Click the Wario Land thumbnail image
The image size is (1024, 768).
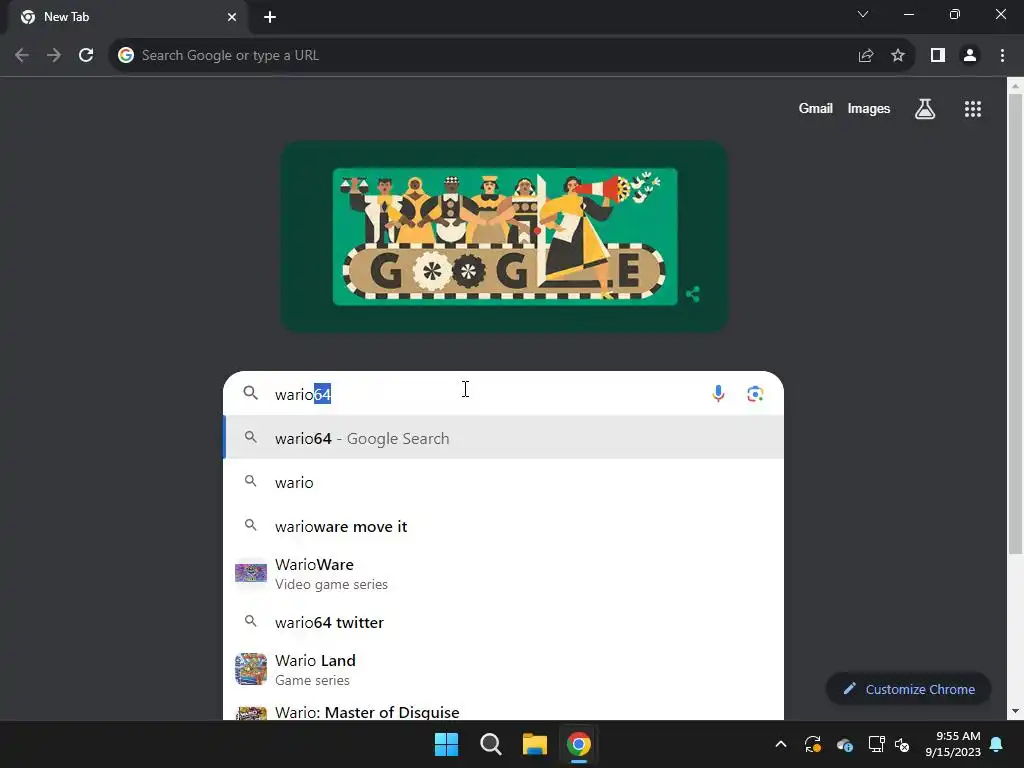click(x=251, y=669)
